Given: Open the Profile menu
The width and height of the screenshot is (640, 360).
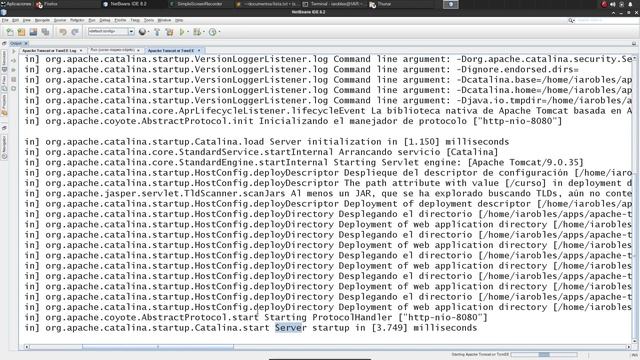Looking at the screenshot, I should pos(120,20).
